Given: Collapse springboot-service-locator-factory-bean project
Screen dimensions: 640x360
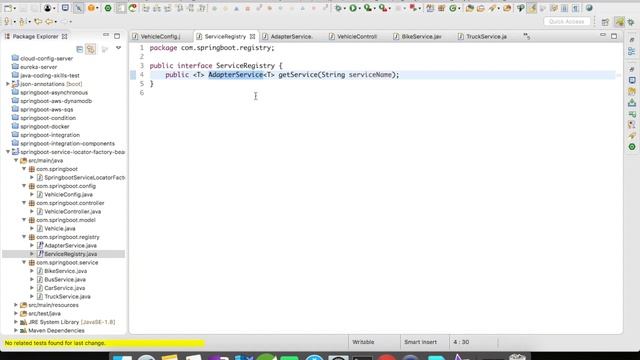Looking at the screenshot, I should click(8, 152).
